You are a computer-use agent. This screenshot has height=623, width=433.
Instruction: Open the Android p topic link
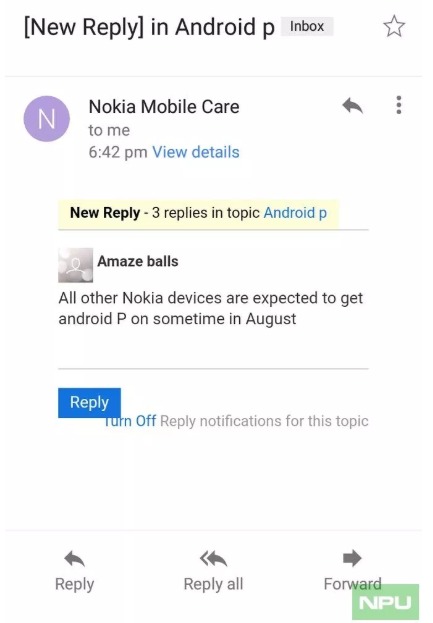click(295, 213)
